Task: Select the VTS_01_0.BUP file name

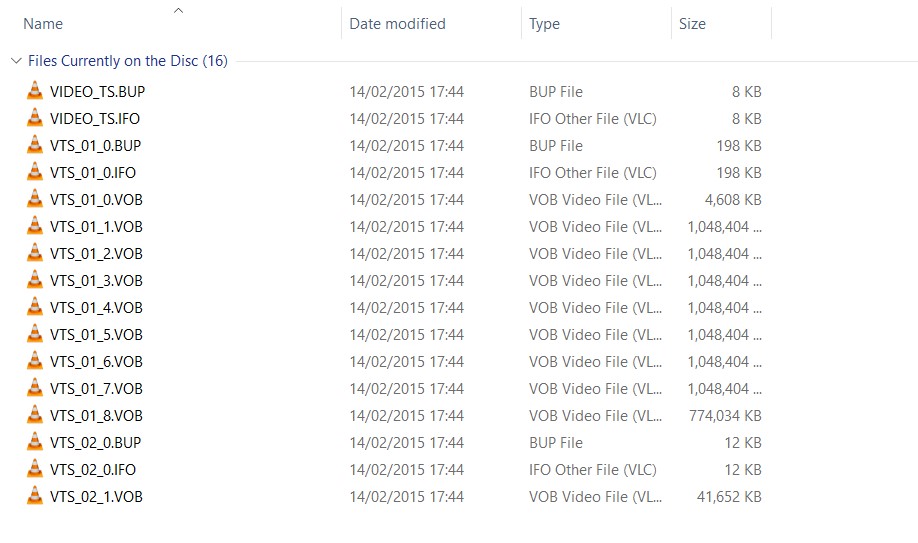Action: click(95, 145)
